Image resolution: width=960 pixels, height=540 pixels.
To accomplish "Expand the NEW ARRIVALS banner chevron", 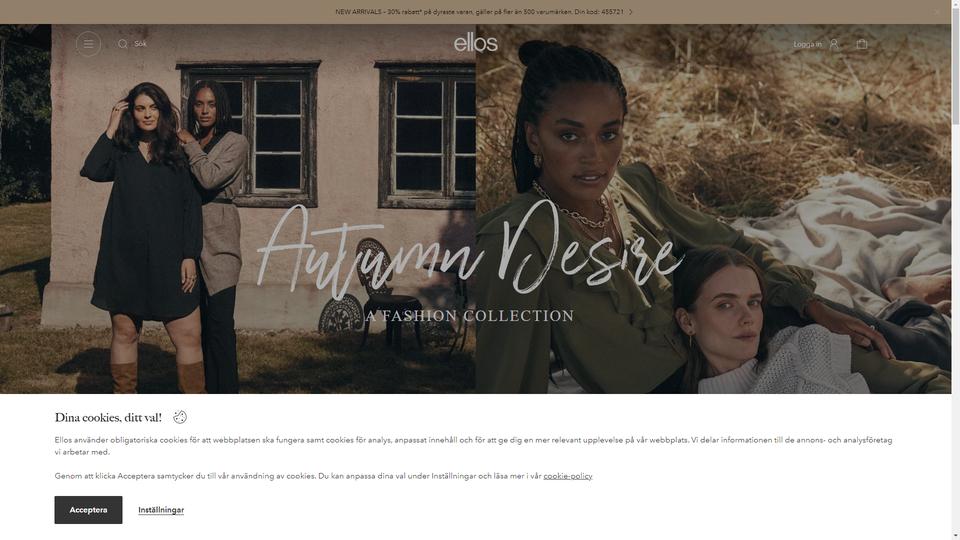I will (631, 12).
